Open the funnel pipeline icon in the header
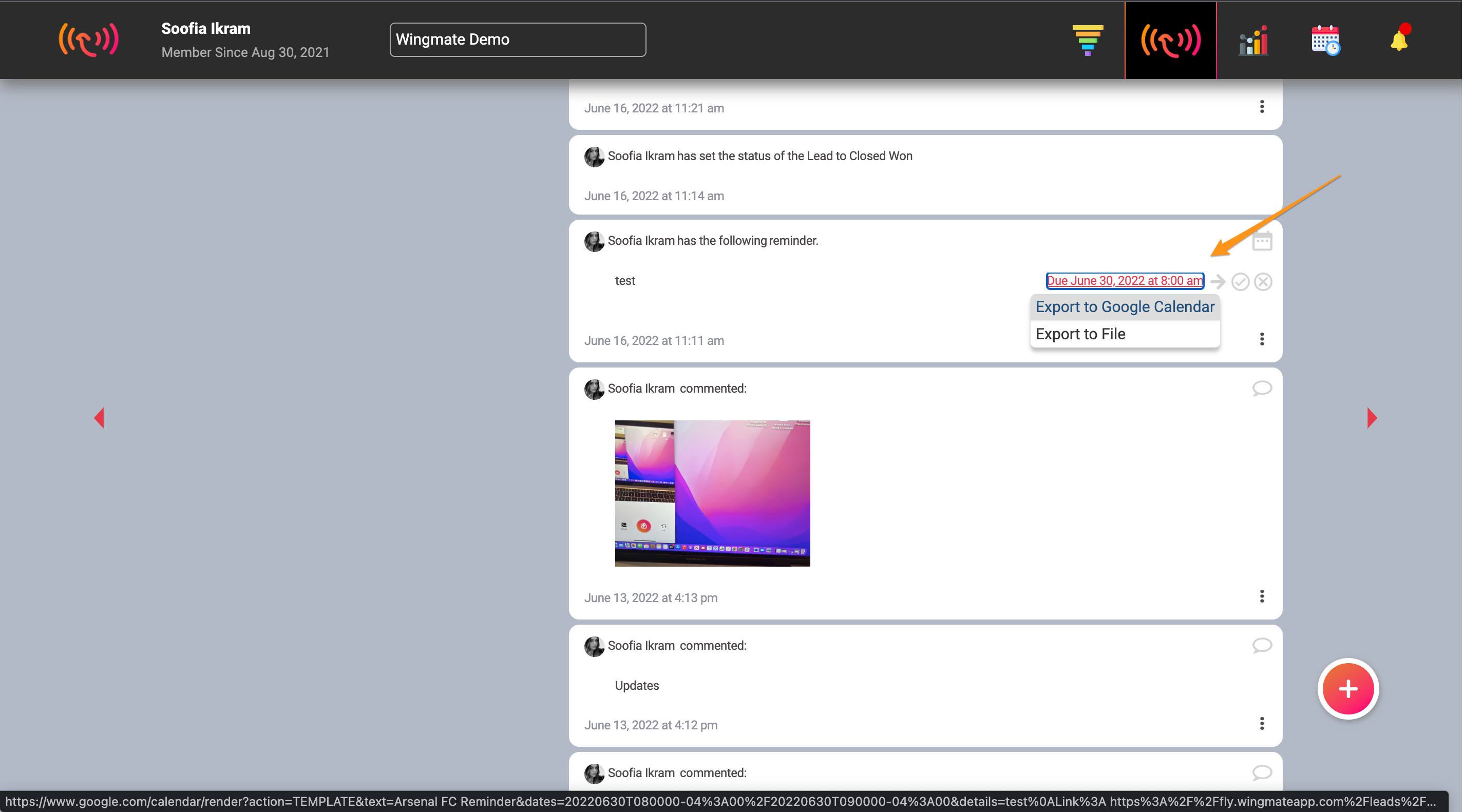 pos(1088,40)
